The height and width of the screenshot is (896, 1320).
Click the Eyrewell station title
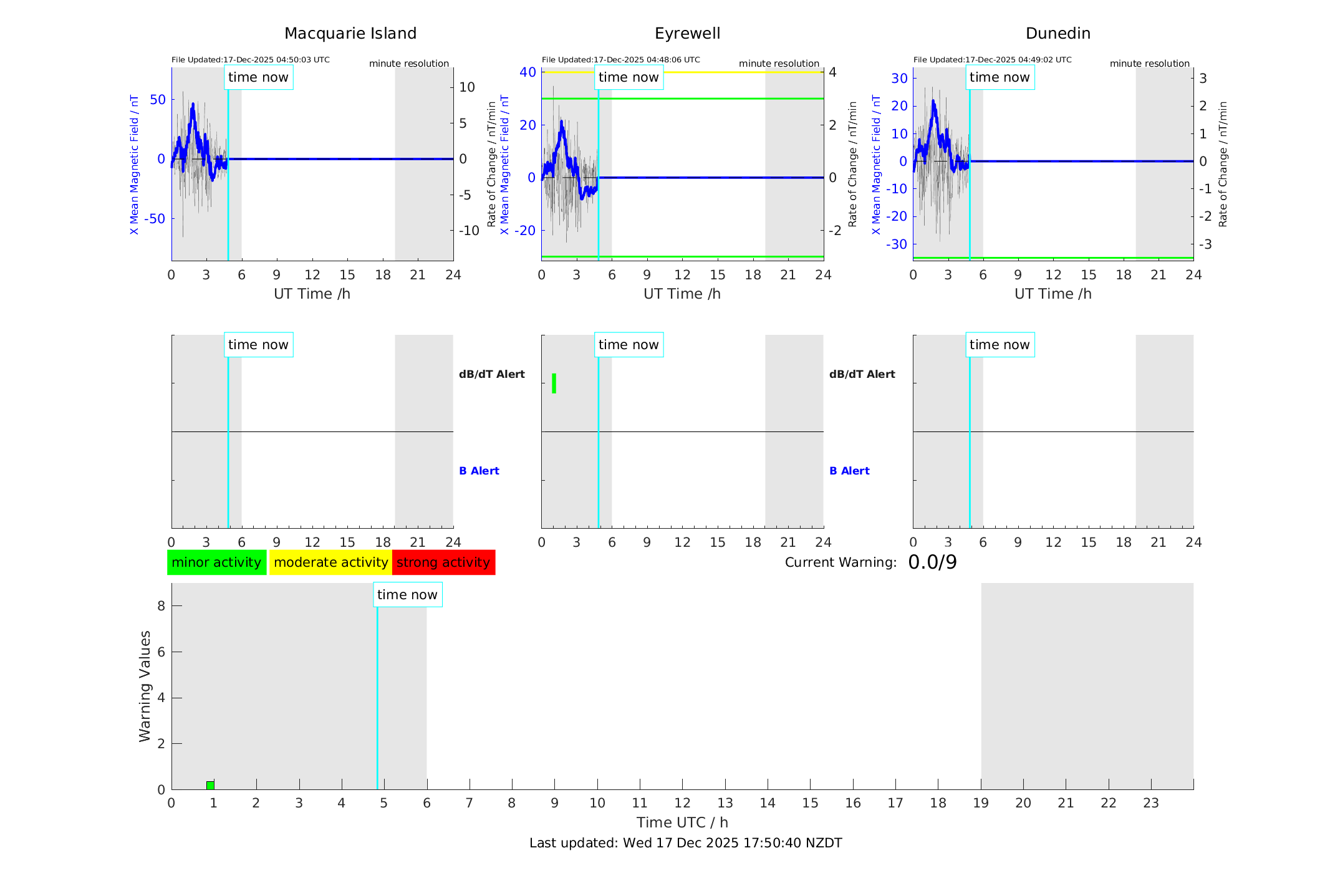(687, 34)
